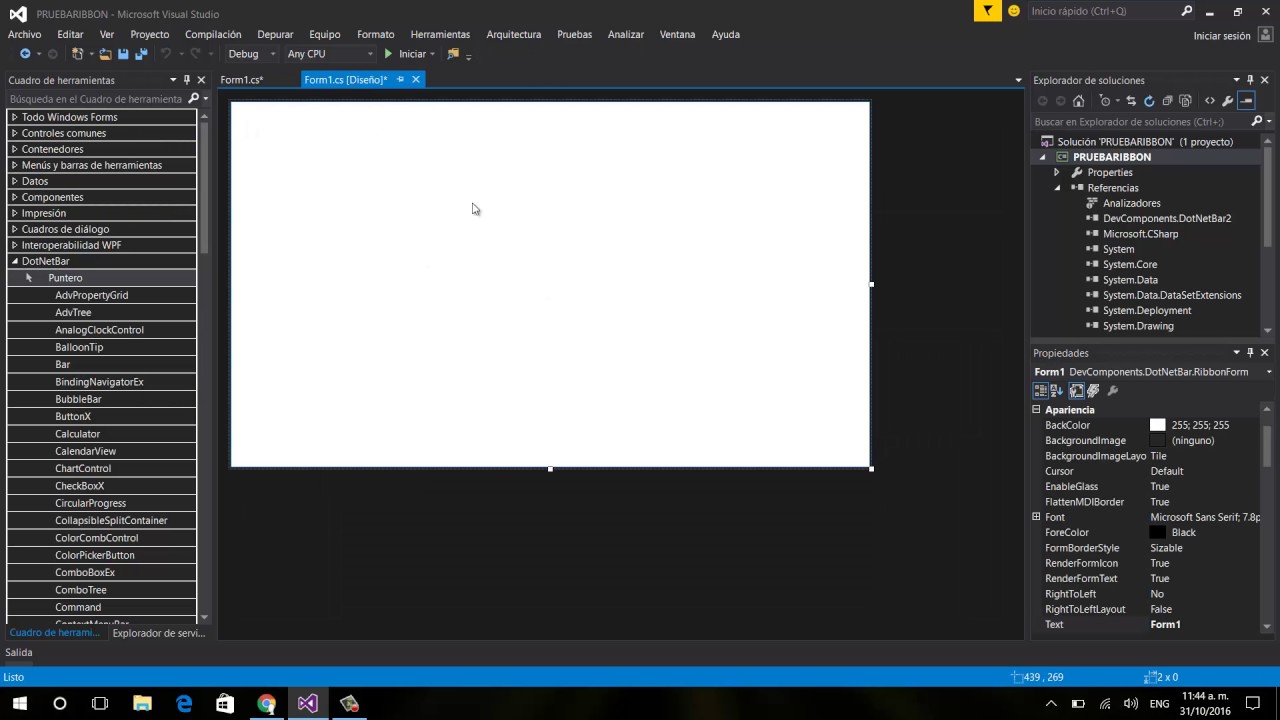Screen dimensions: 1280x720
Task: Collapse the Referencias node
Action: 1056,188
